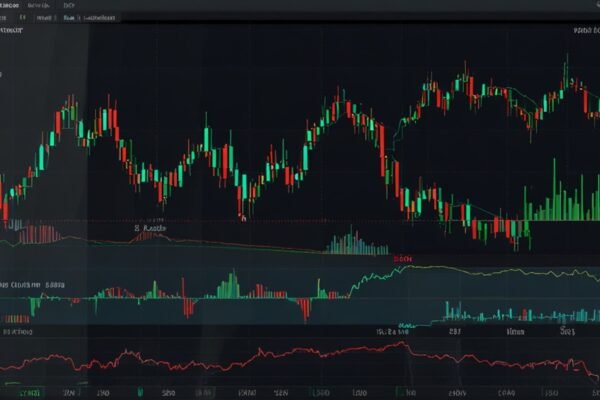Click the tallest green volume bar at right
Screen dimensions: 600x400
[554, 189]
